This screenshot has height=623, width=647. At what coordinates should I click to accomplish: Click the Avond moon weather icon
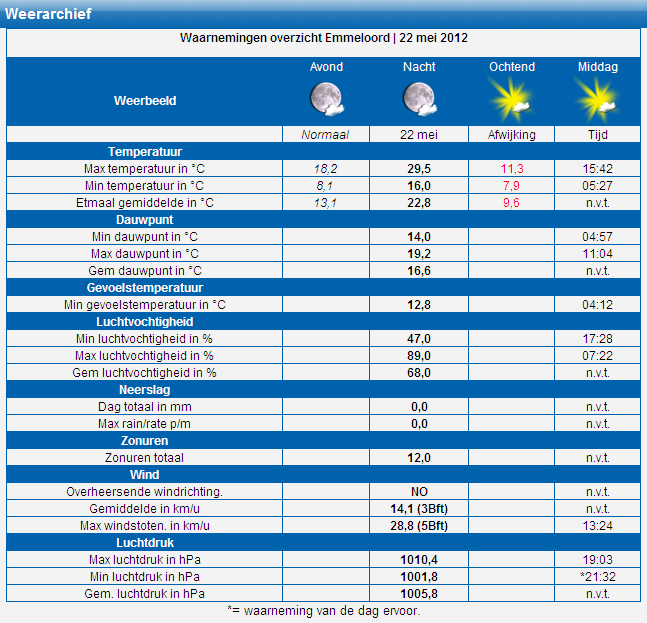(x=327, y=99)
